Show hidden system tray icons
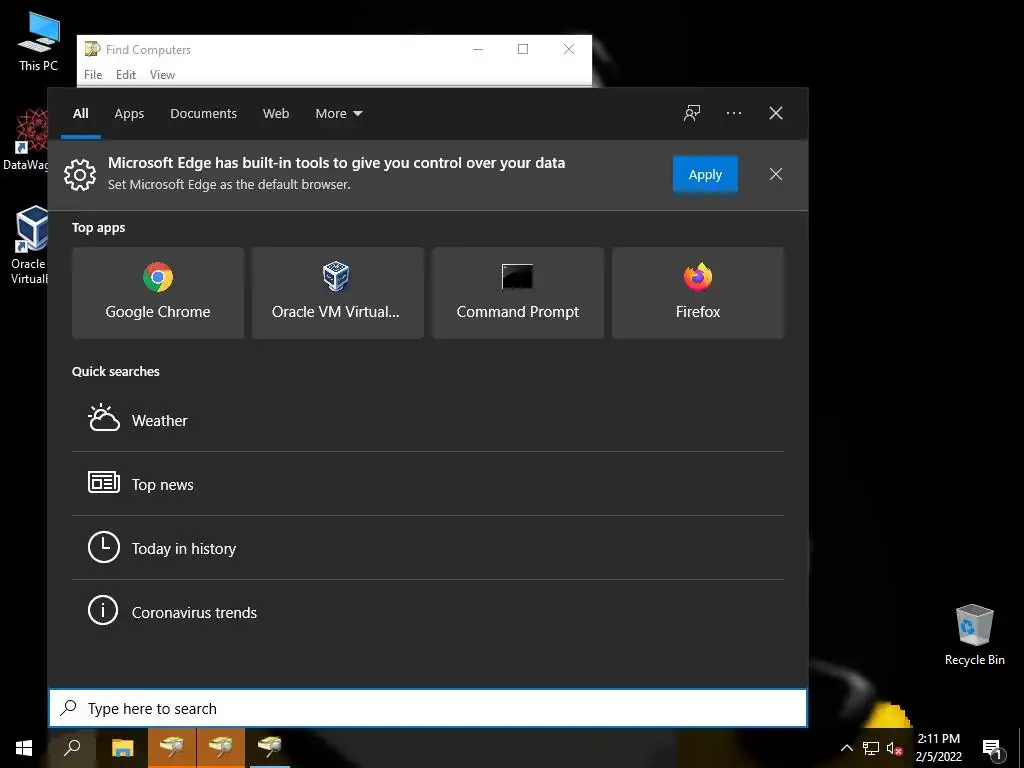The width and height of the screenshot is (1024, 768). point(846,748)
